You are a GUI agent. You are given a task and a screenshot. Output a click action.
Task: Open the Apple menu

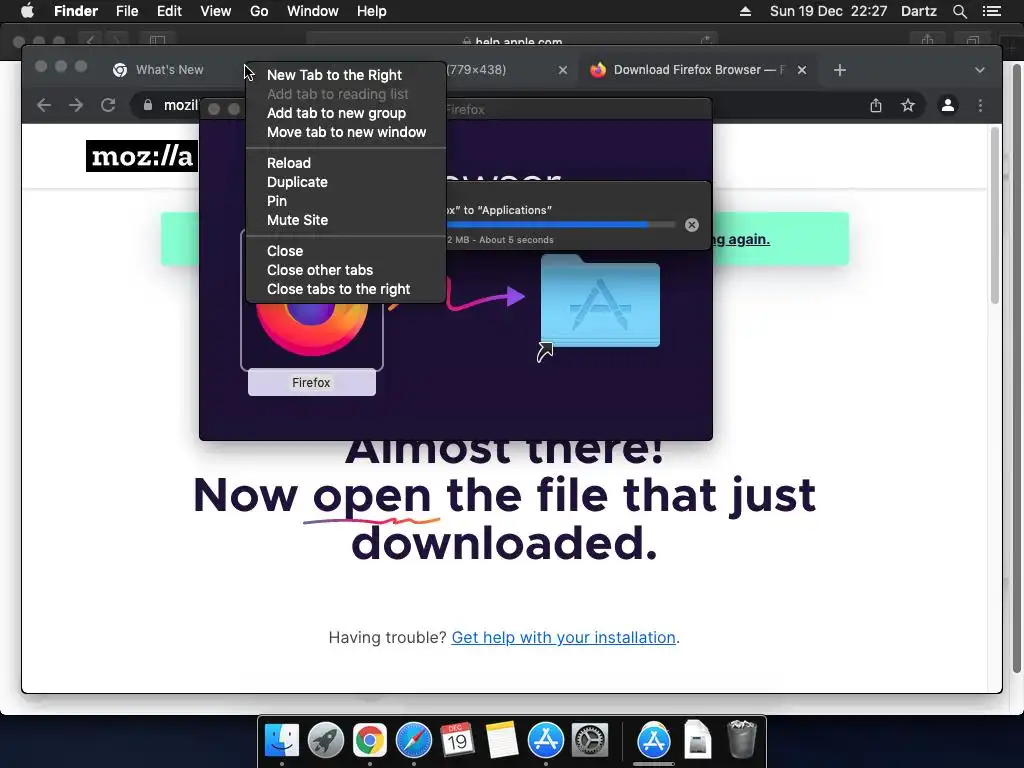(x=27, y=11)
